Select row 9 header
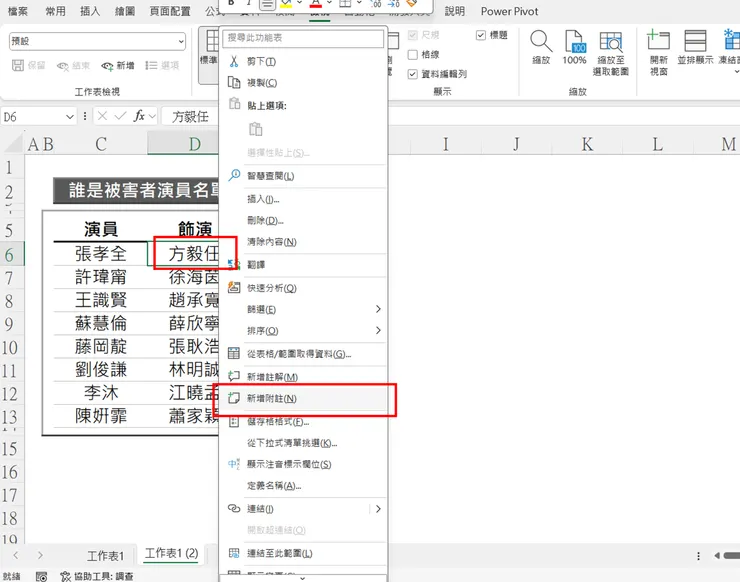Image resolution: width=740 pixels, height=582 pixels. pos(9,324)
